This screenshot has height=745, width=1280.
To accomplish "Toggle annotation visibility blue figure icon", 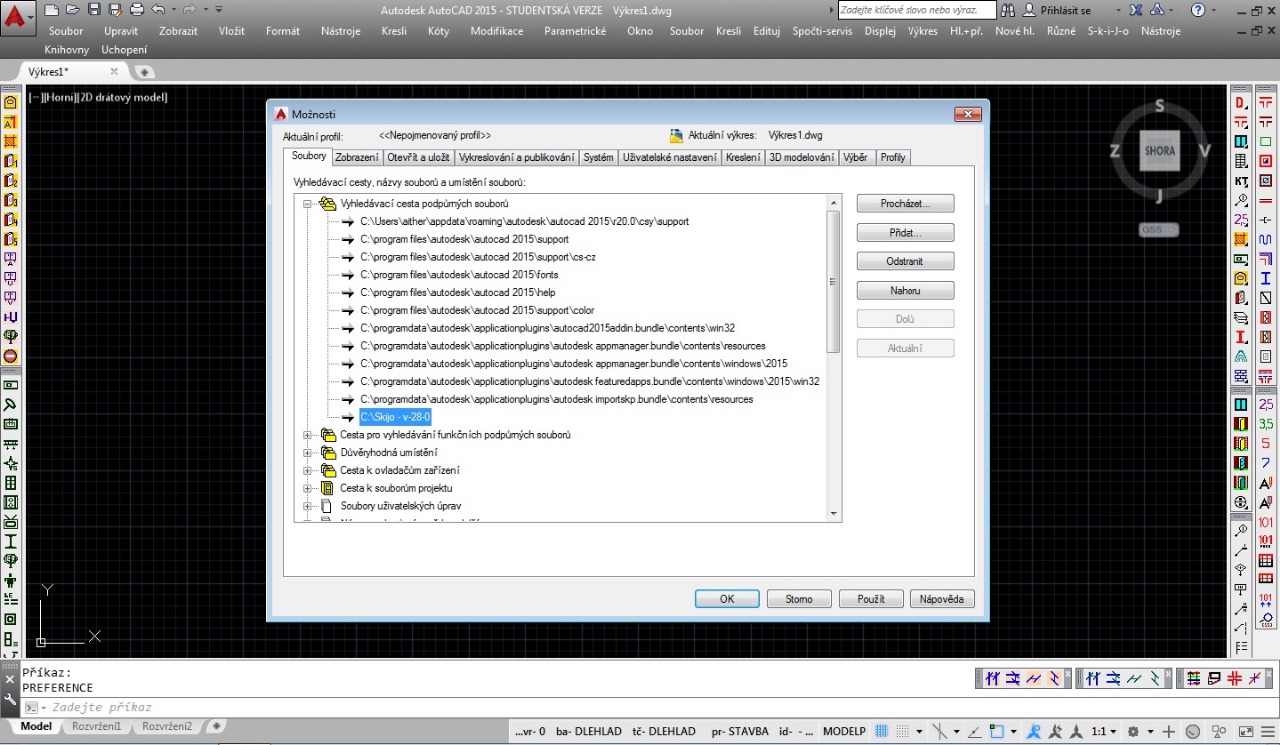I will tap(1034, 731).
